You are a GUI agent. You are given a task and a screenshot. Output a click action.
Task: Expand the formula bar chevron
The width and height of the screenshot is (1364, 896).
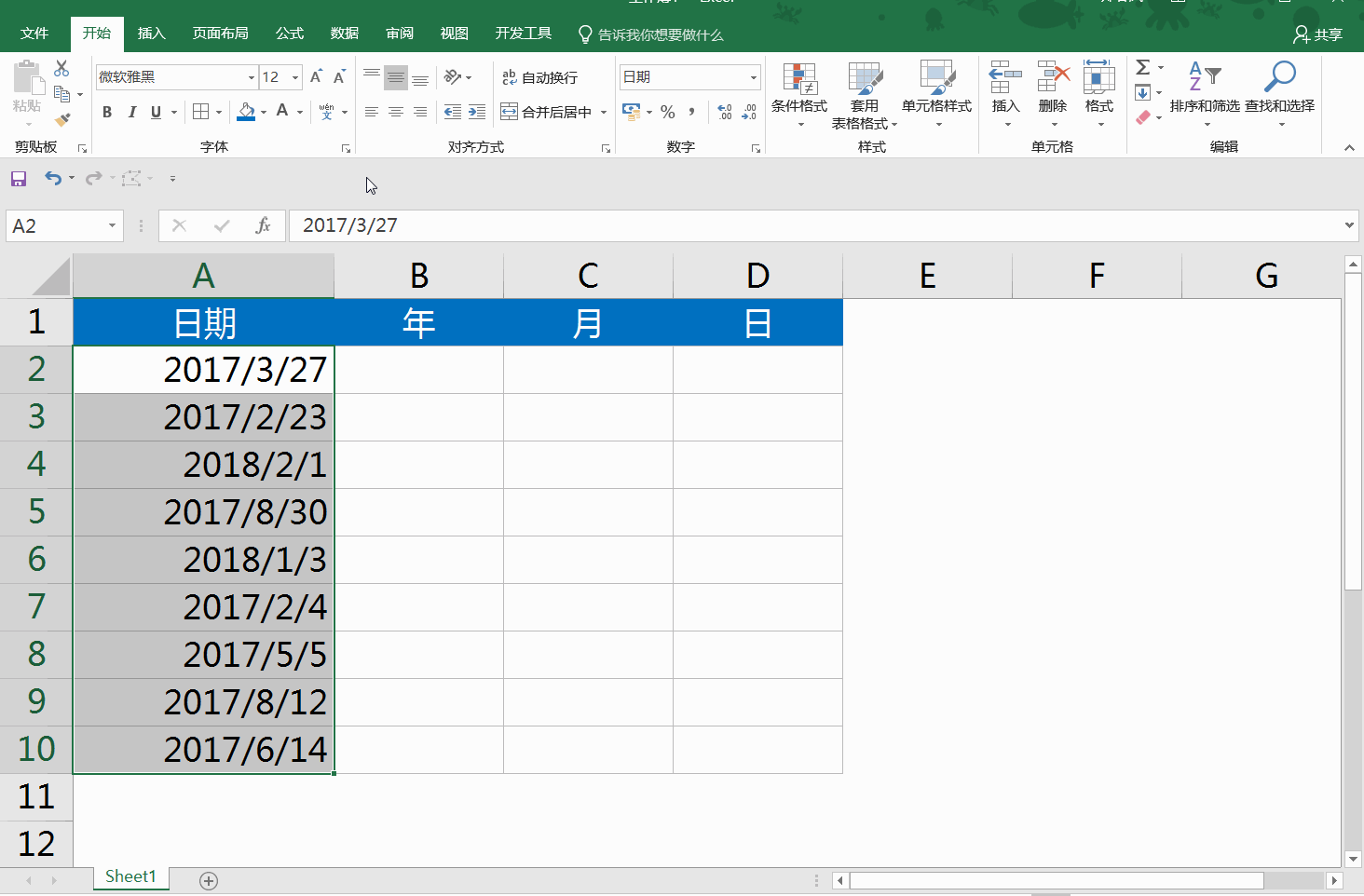coord(1349,225)
